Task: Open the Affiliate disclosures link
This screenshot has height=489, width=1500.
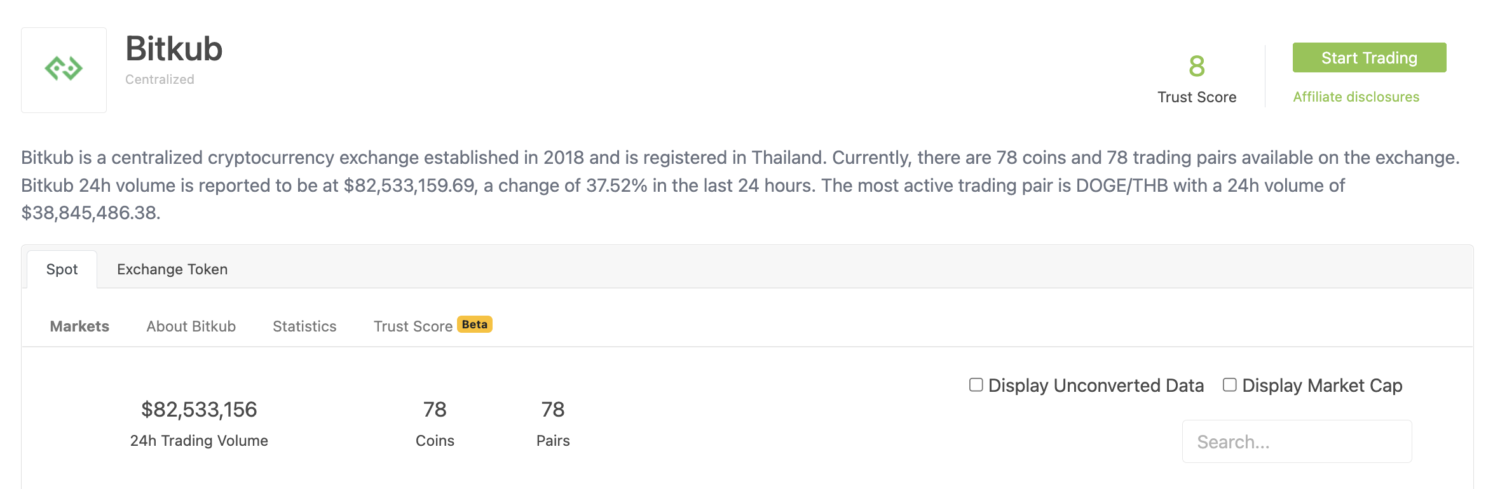Action: coord(1355,97)
